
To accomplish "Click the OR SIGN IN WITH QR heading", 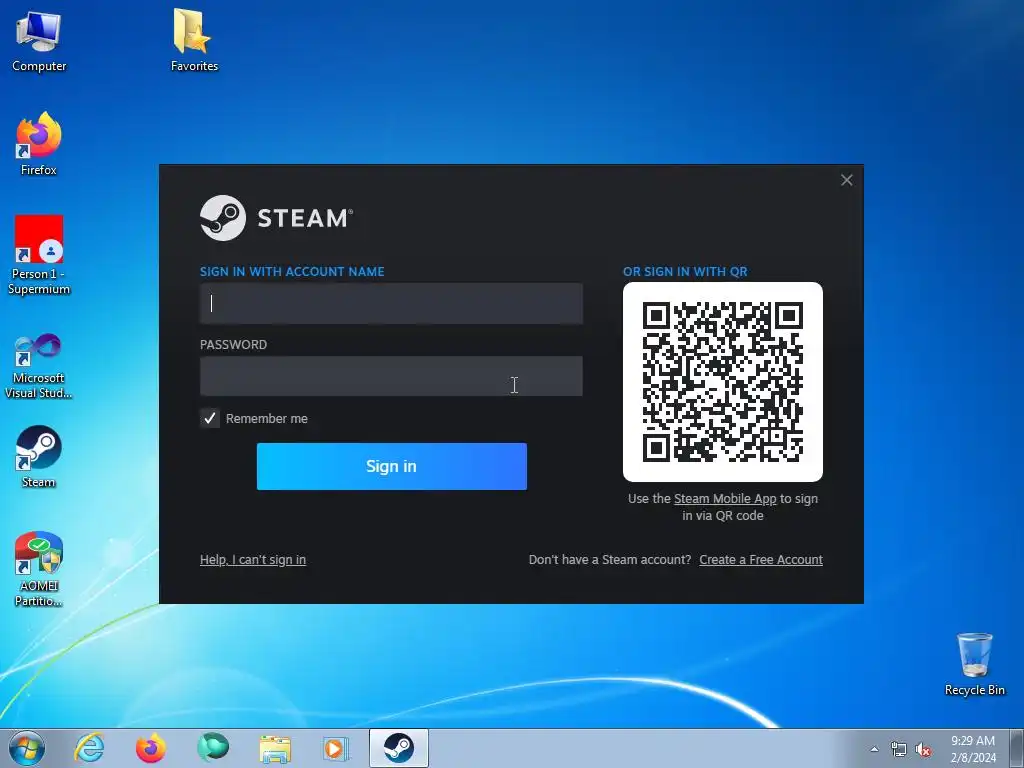I will [685, 272].
